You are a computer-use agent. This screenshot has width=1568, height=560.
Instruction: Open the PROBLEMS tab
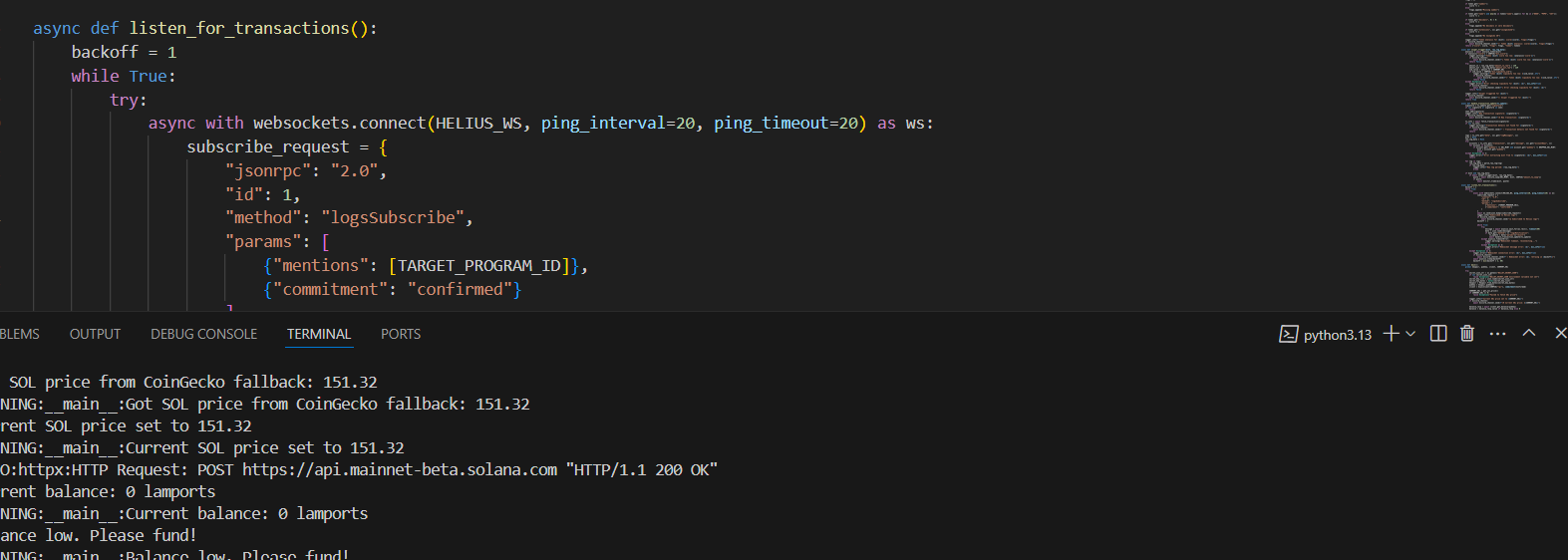point(19,334)
